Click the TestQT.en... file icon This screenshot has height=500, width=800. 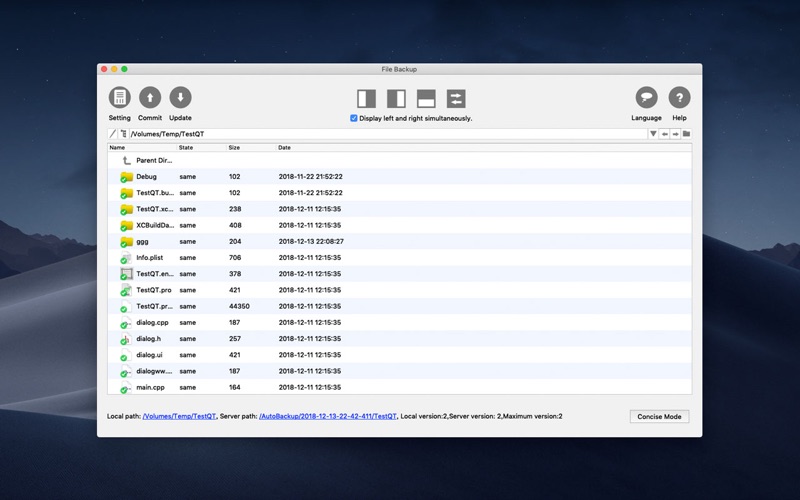(126, 274)
